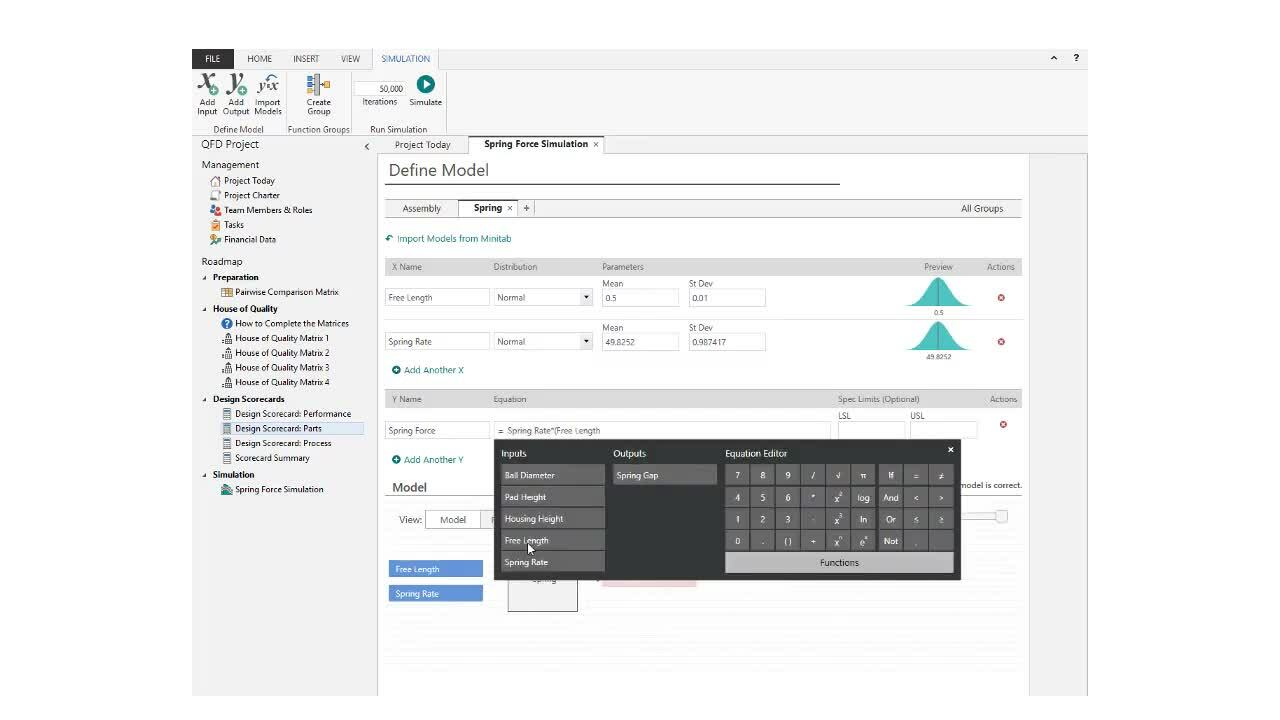Insert Pad Height input into equation
1280x720 pixels.
tap(553, 497)
